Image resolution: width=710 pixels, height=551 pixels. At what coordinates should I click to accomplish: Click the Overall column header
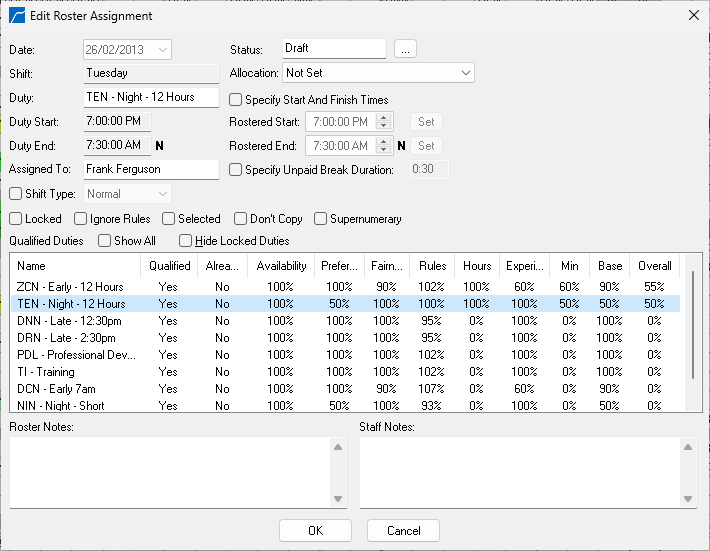[x=655, y=266]
